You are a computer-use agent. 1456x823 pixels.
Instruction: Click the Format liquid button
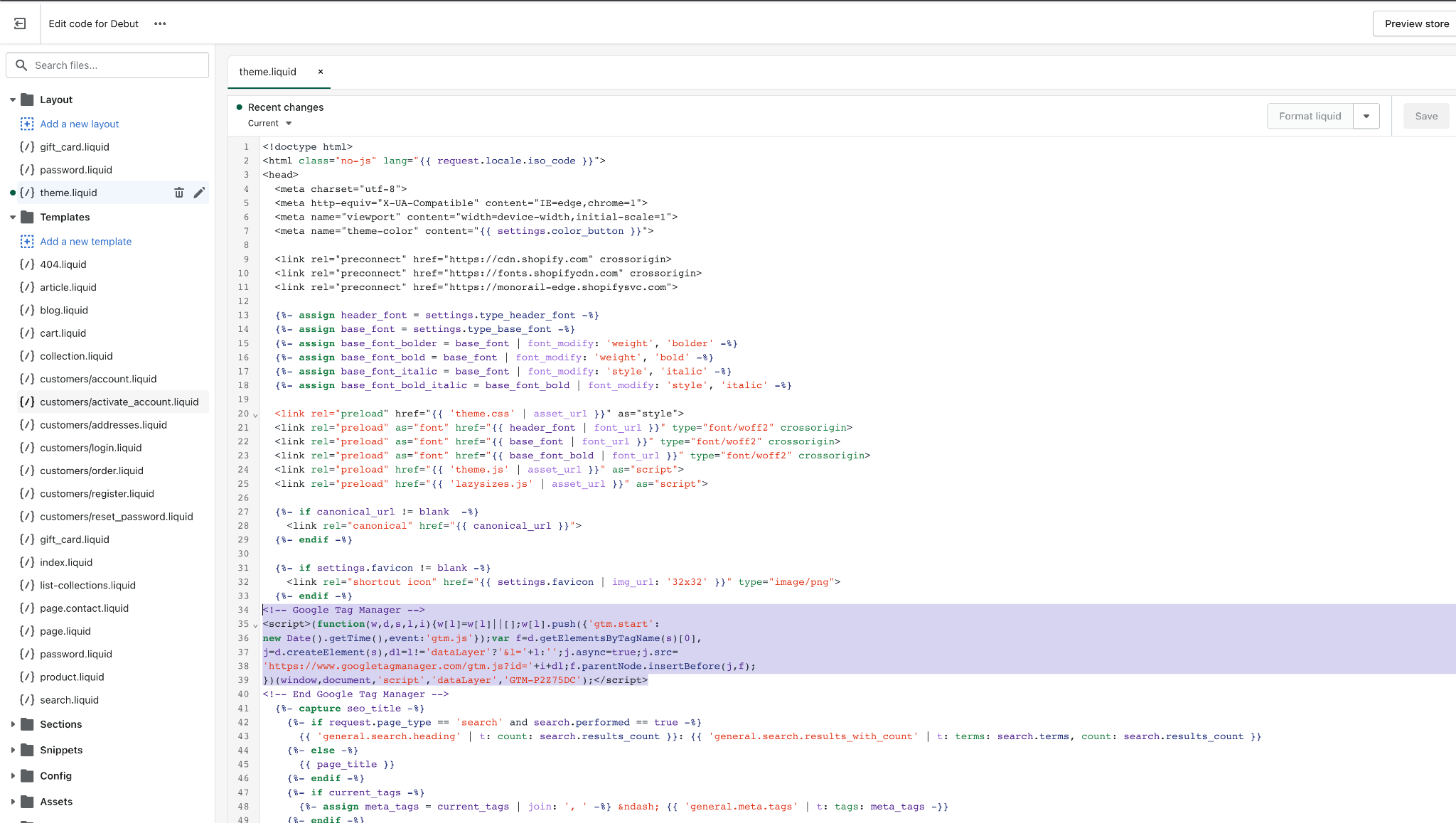pyautogui.click(x=1310, y=116)
